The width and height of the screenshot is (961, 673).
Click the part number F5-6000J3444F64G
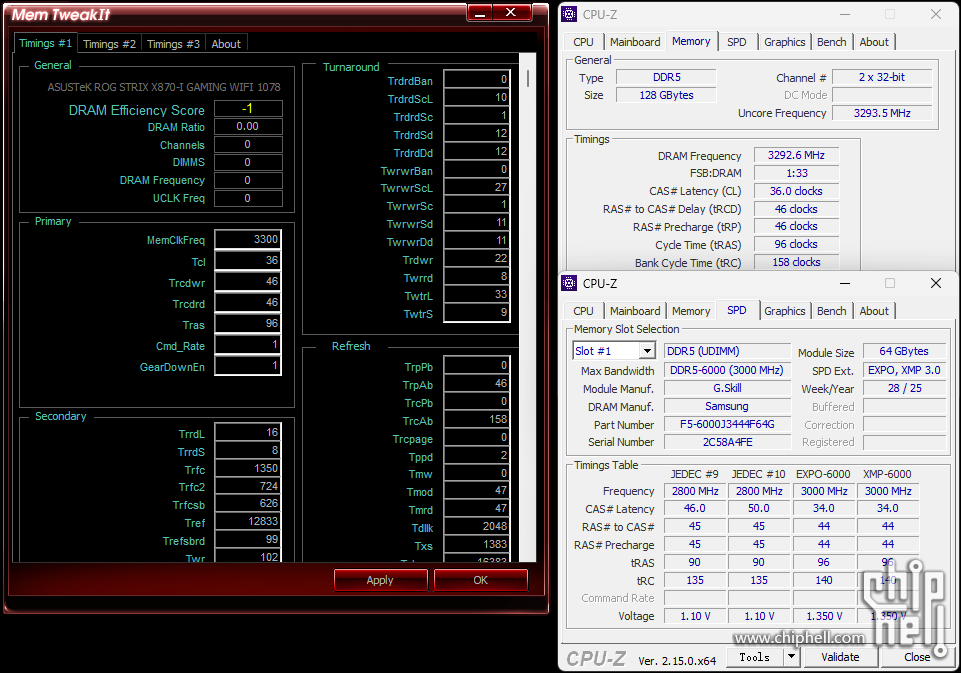(727, 424)
